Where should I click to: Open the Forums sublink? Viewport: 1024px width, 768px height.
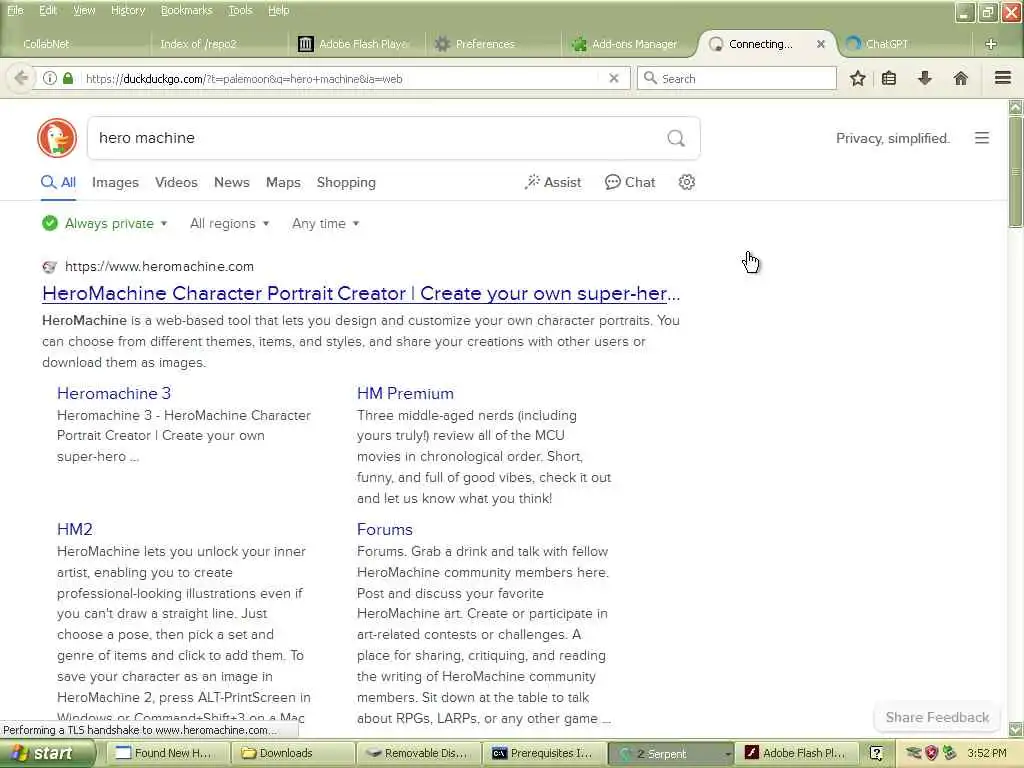pos(385,529)
